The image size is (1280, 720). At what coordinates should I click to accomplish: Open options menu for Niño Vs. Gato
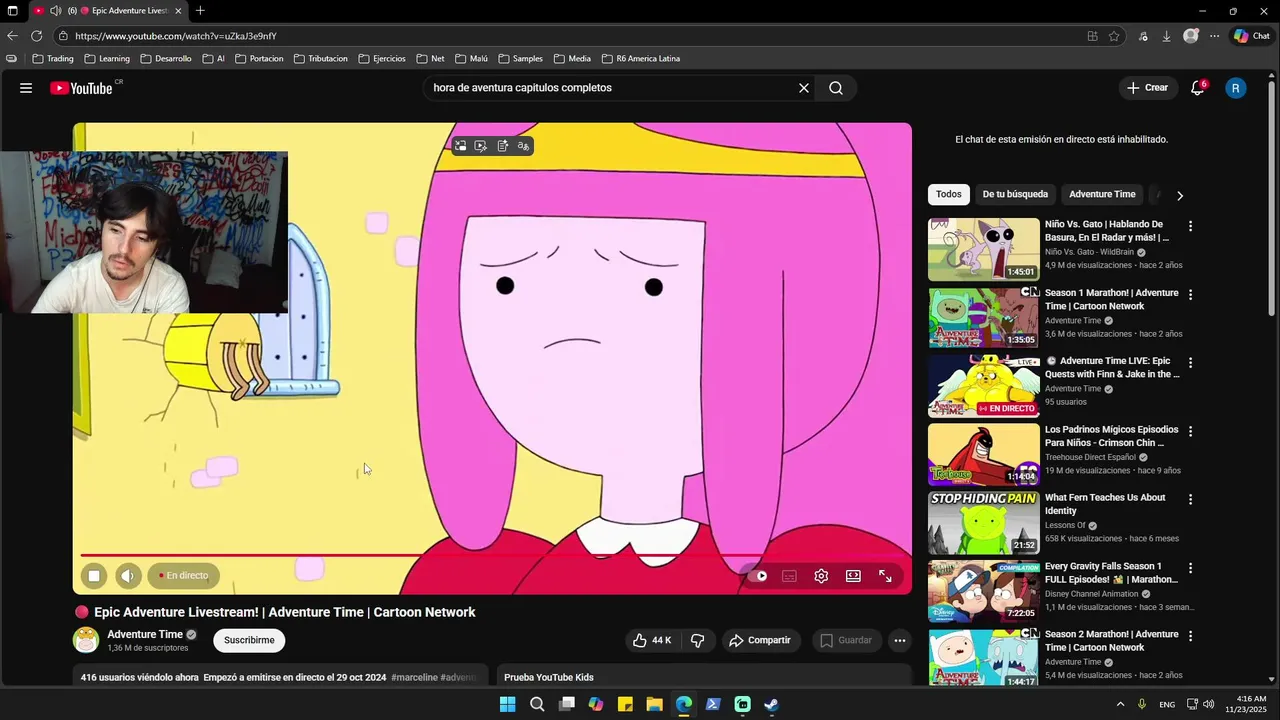click(1190, 226)
